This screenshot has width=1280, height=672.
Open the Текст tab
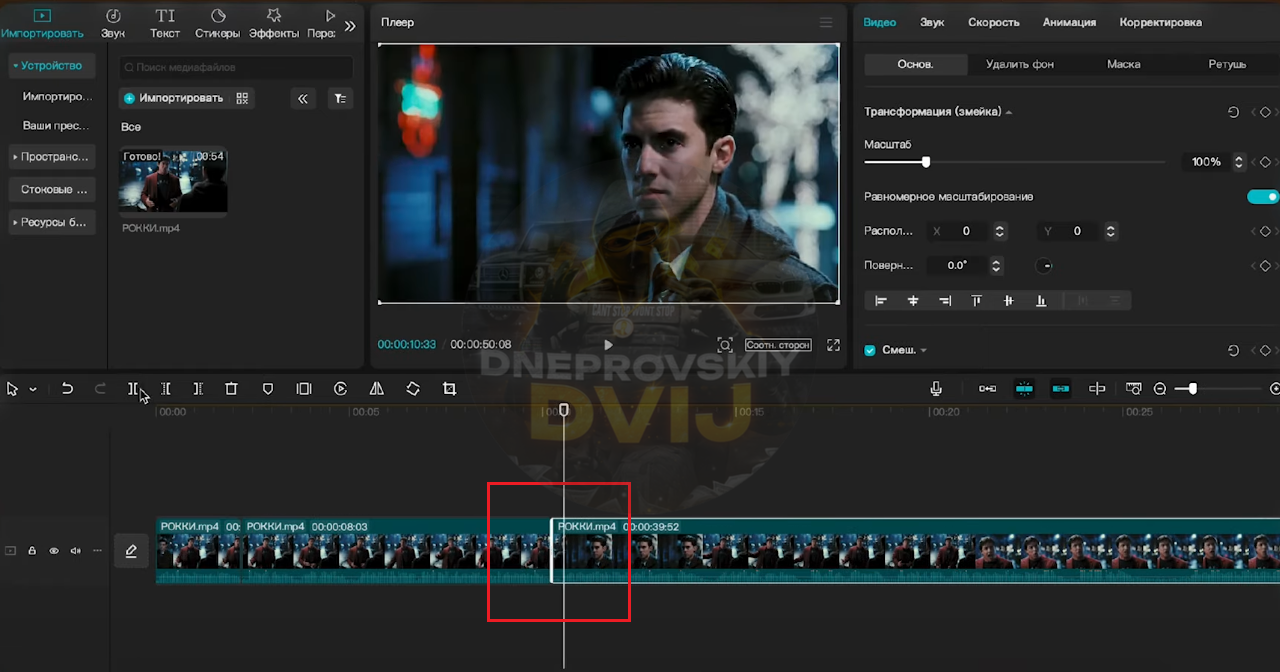point(165,24)
